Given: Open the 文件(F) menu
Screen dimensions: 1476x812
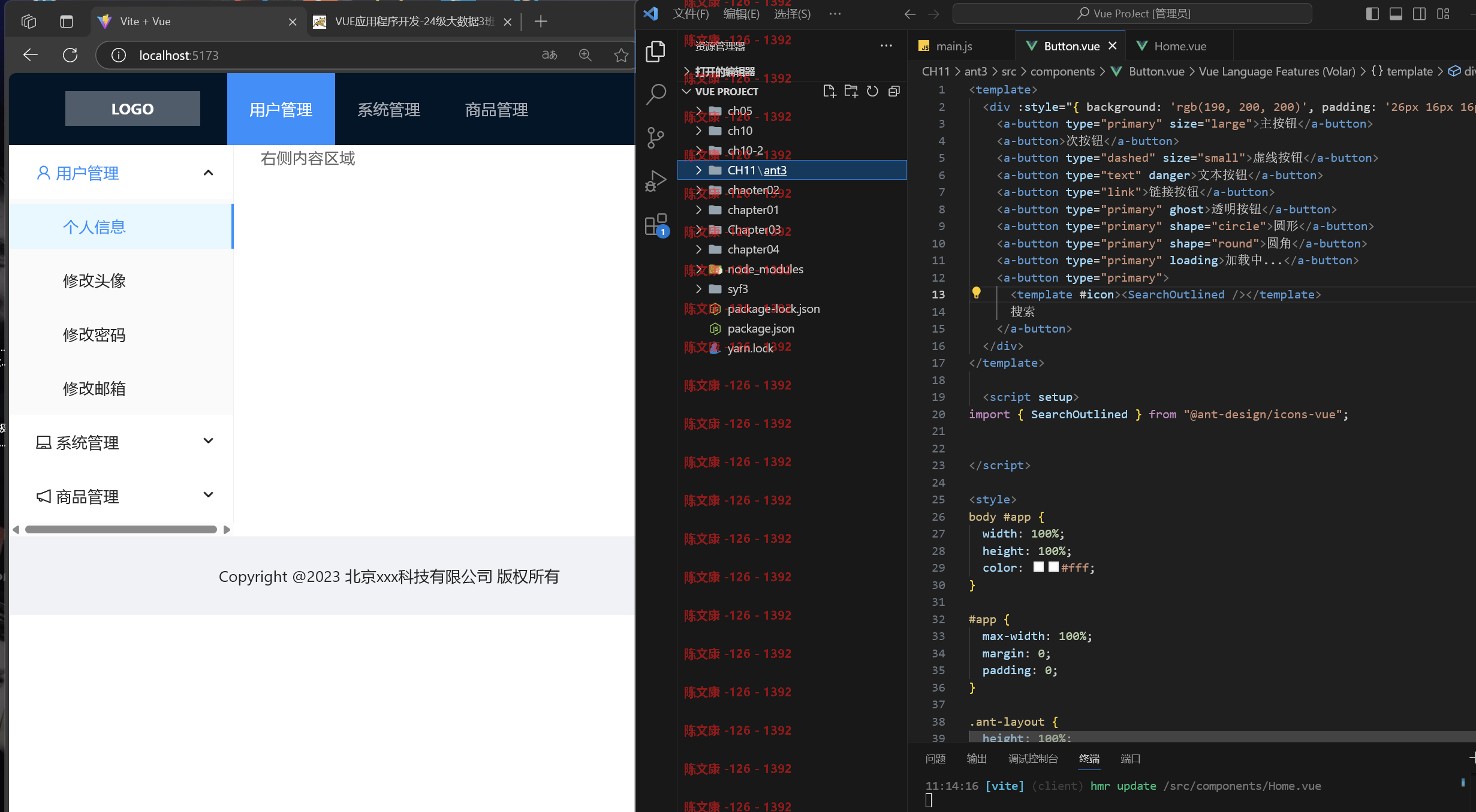Looking at the screenshot, I should pos(691,14).
